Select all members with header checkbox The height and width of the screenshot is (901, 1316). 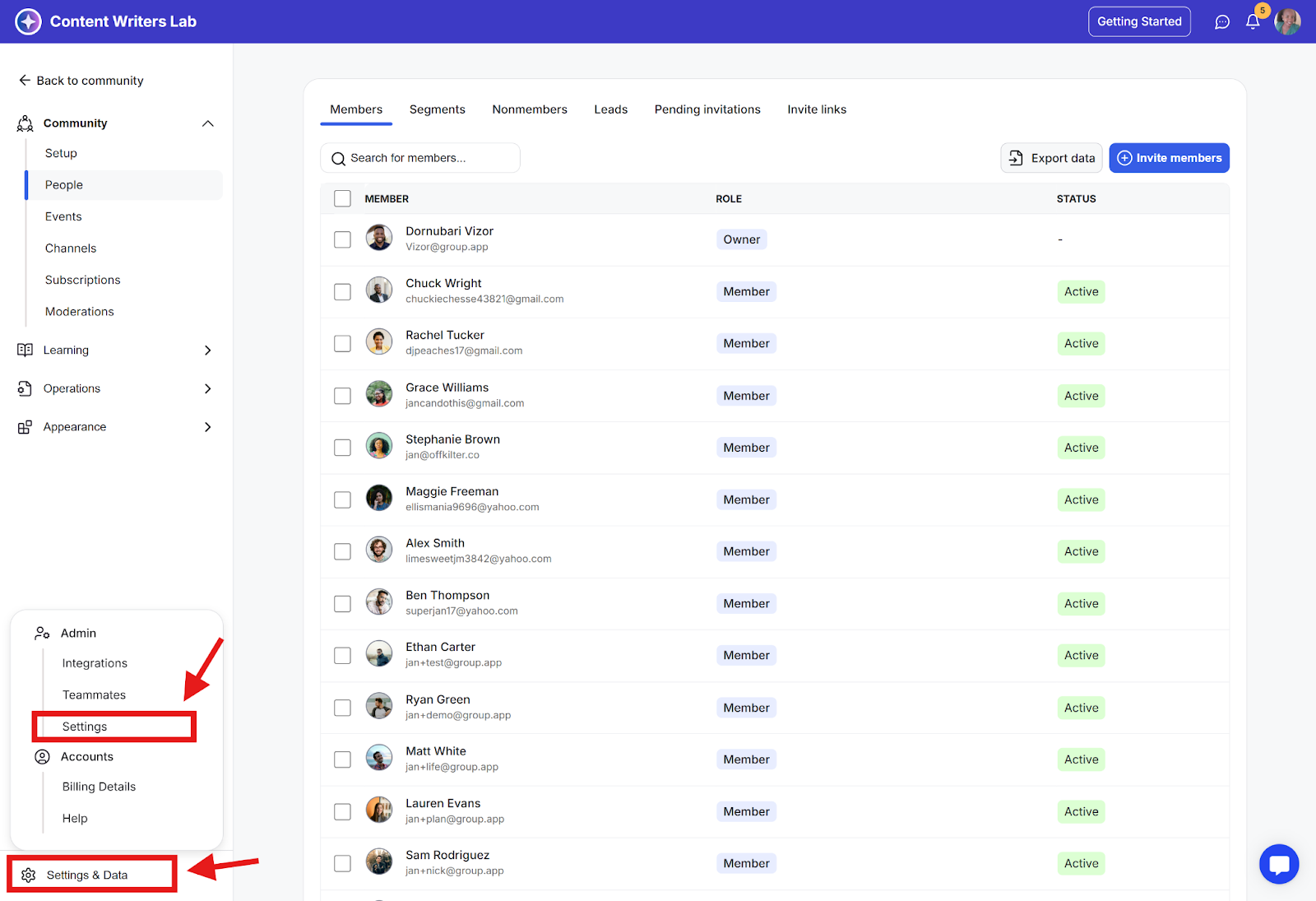(x=342, y=198)
